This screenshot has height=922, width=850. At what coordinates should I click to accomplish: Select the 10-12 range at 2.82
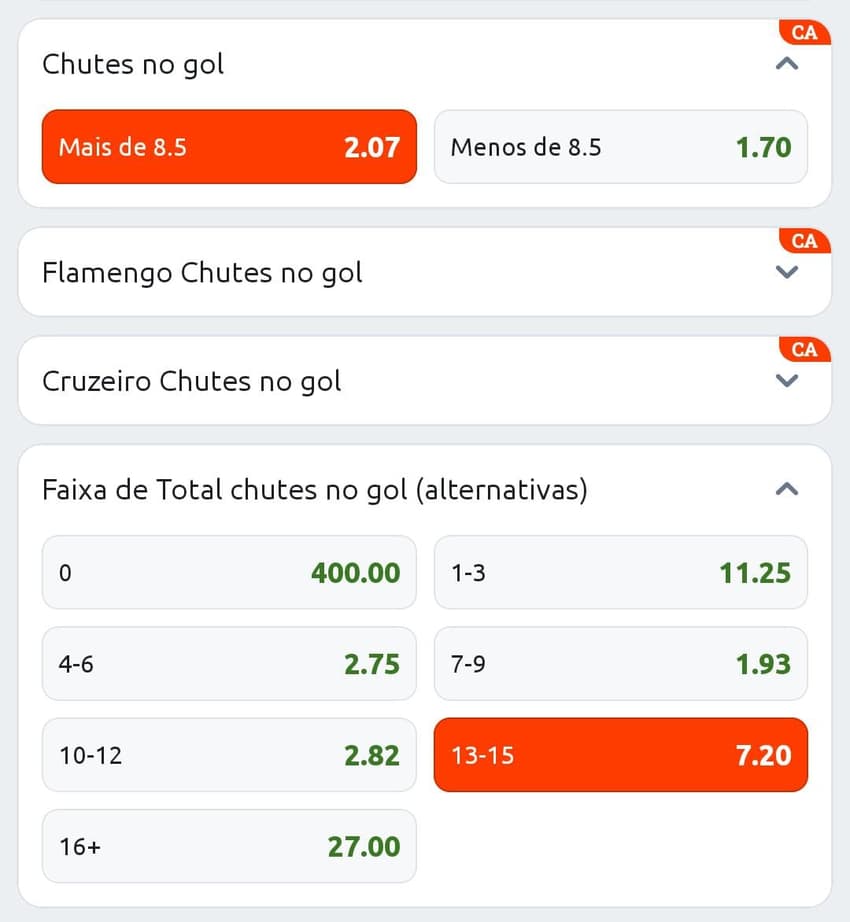coord(229,755)
